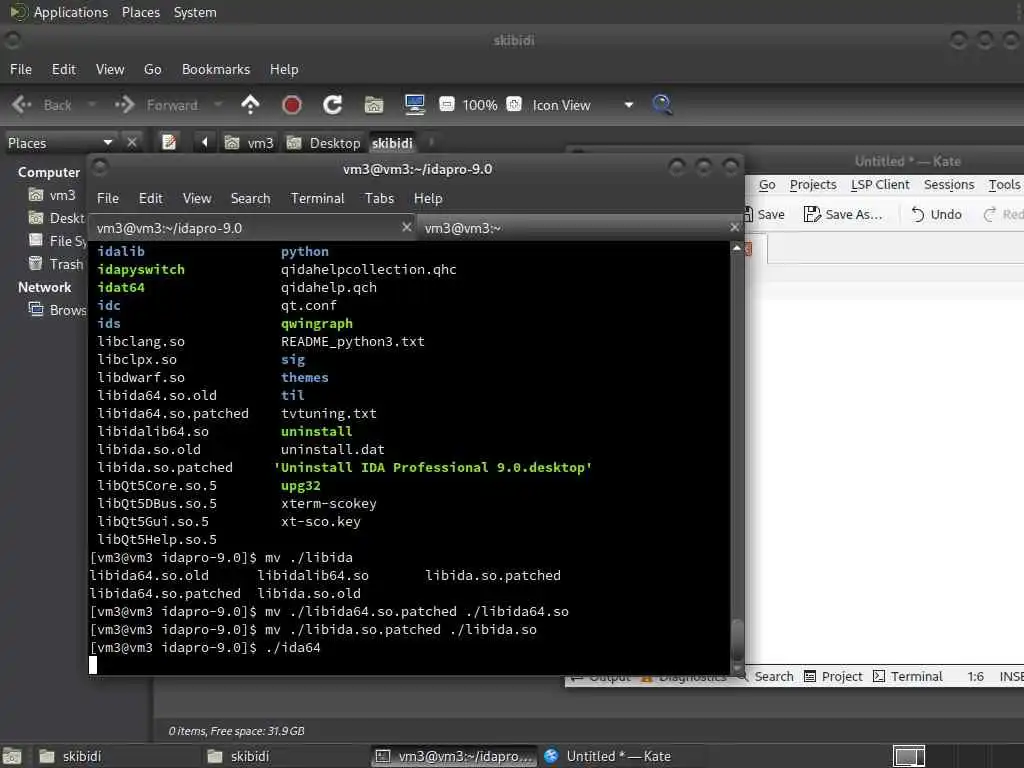Select the skibidi path button
Screen dimensions: 1024x768
point(392,142)
